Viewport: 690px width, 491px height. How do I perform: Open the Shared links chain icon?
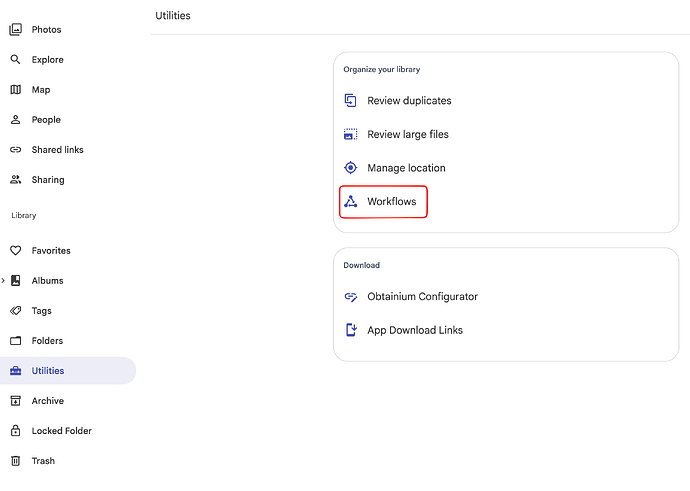pyautogui.click(x=15, y=150)
